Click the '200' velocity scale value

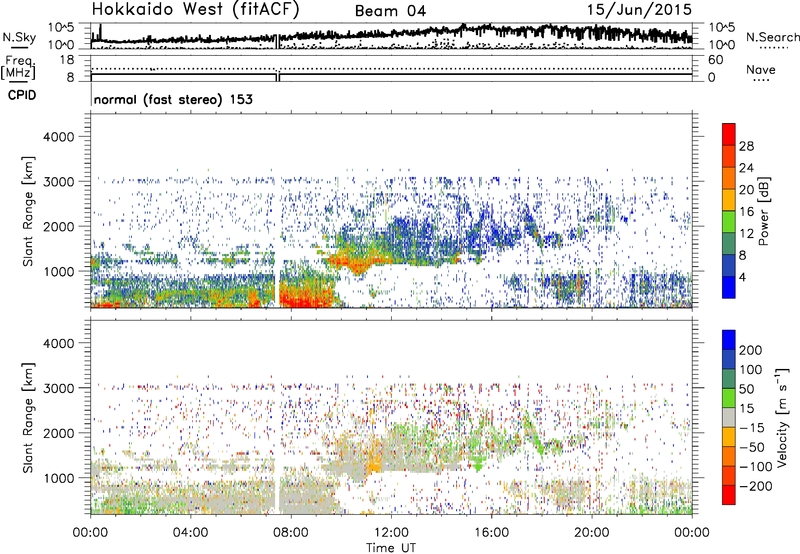pyautogui.click(x=751, y=350)
